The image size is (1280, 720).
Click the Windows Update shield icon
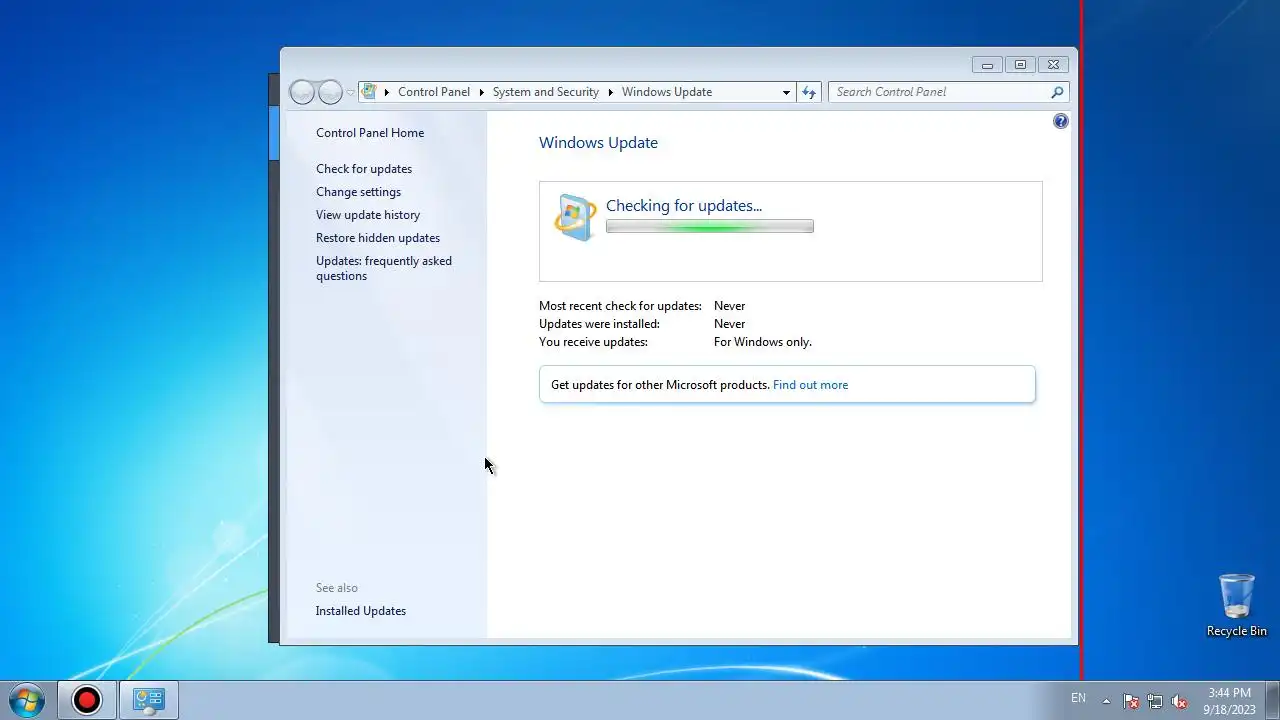pos(575,217)
